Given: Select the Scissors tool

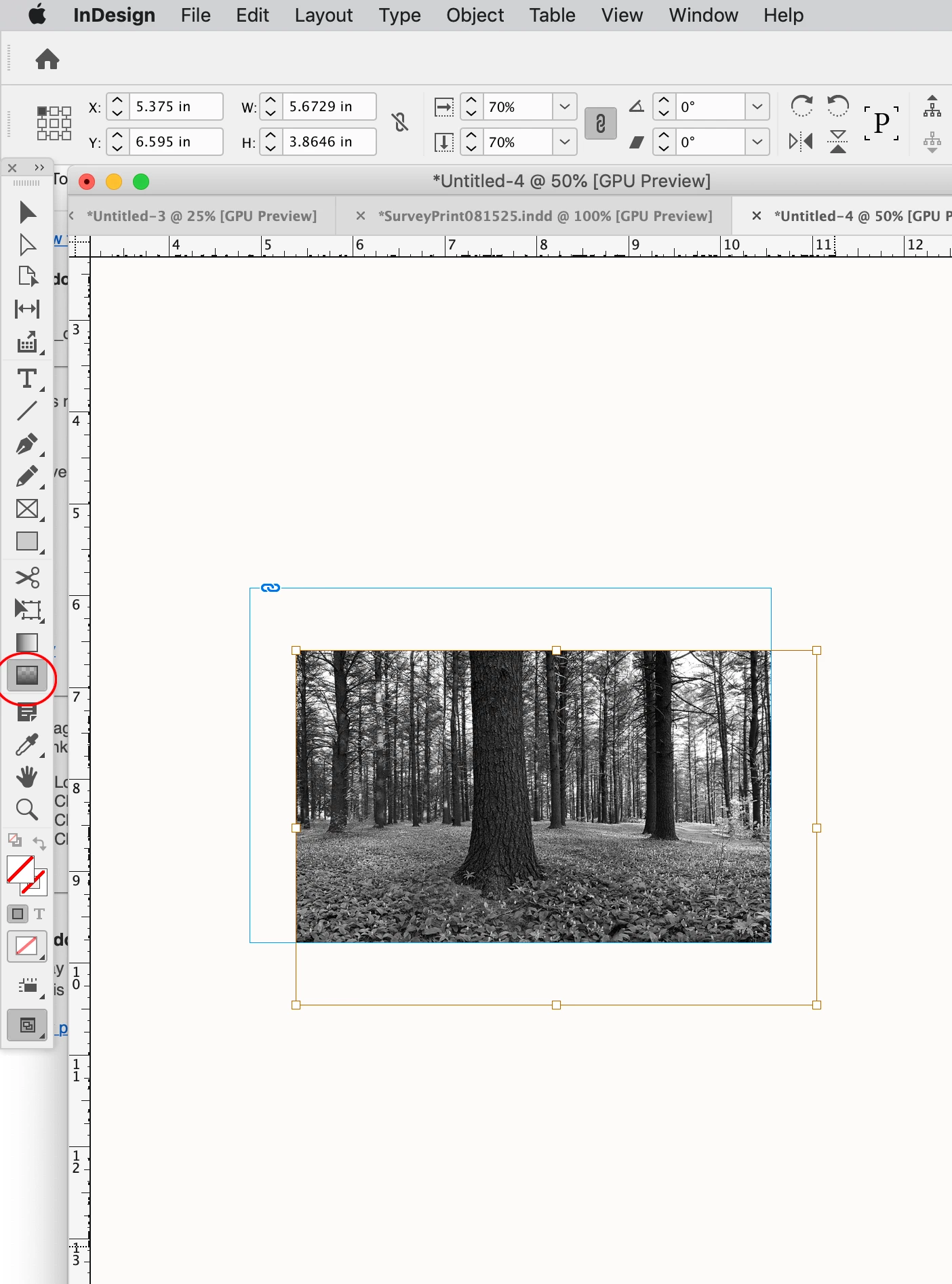Looking at the screenshot, I should pos(27,578).
